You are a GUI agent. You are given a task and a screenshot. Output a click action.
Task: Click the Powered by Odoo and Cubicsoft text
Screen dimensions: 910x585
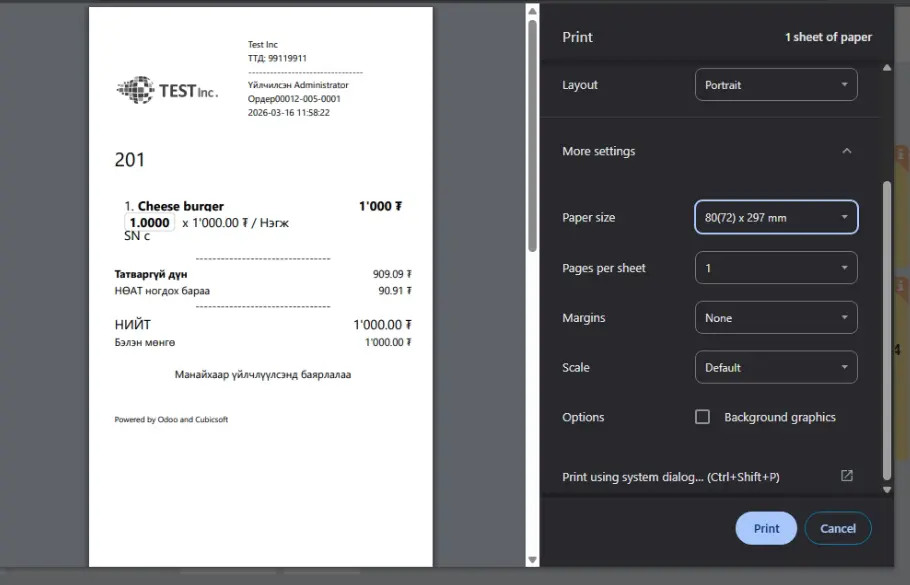click(171, 420)
